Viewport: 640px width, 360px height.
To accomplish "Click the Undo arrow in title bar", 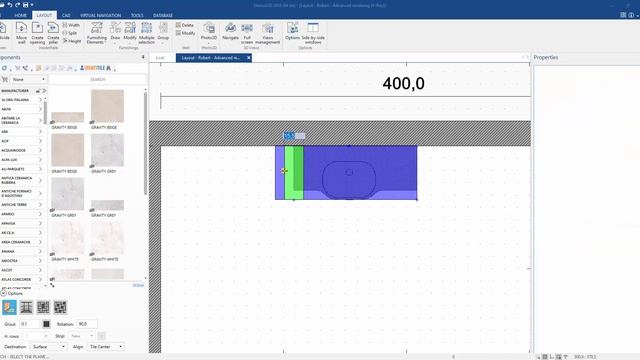I will click(x=10, y=5).
